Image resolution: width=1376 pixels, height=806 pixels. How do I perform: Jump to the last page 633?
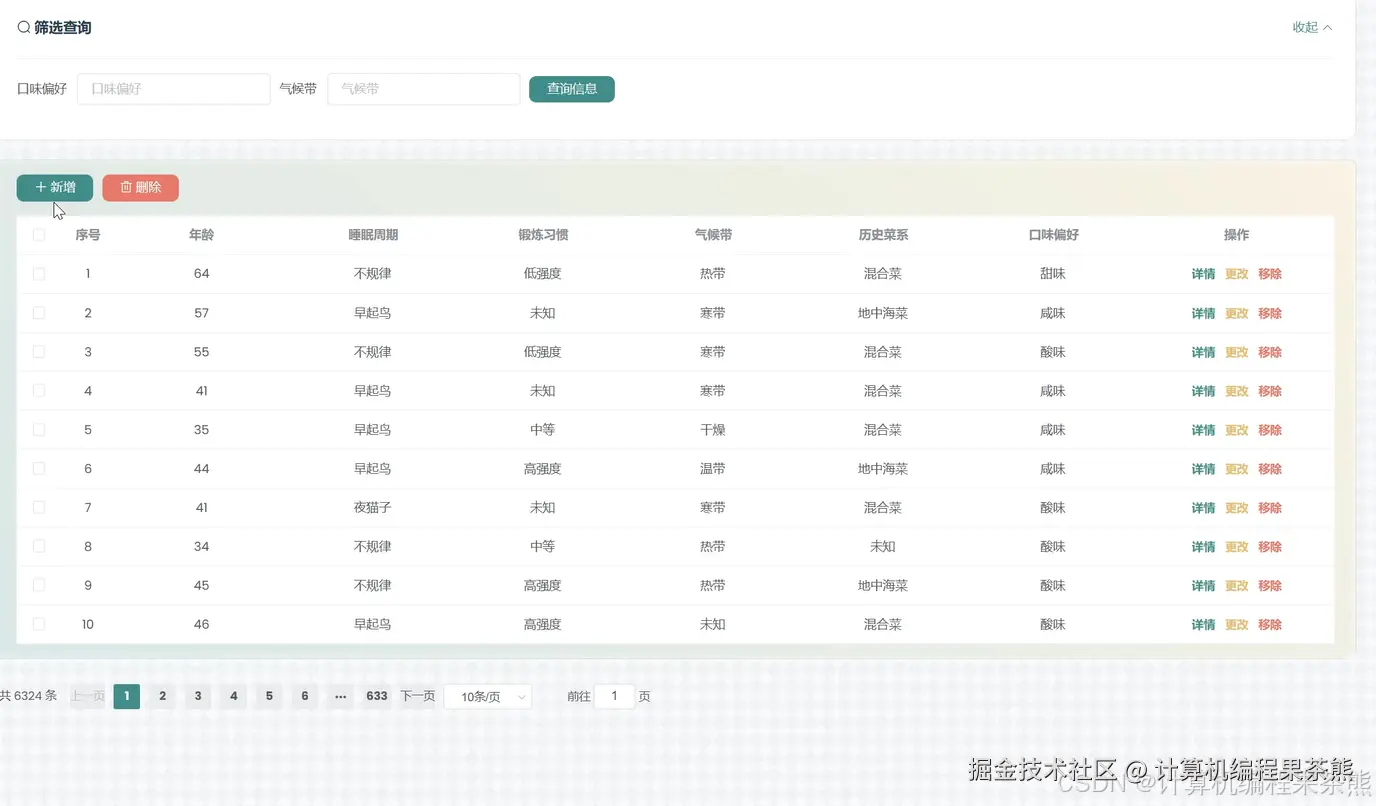coord(376,696)
